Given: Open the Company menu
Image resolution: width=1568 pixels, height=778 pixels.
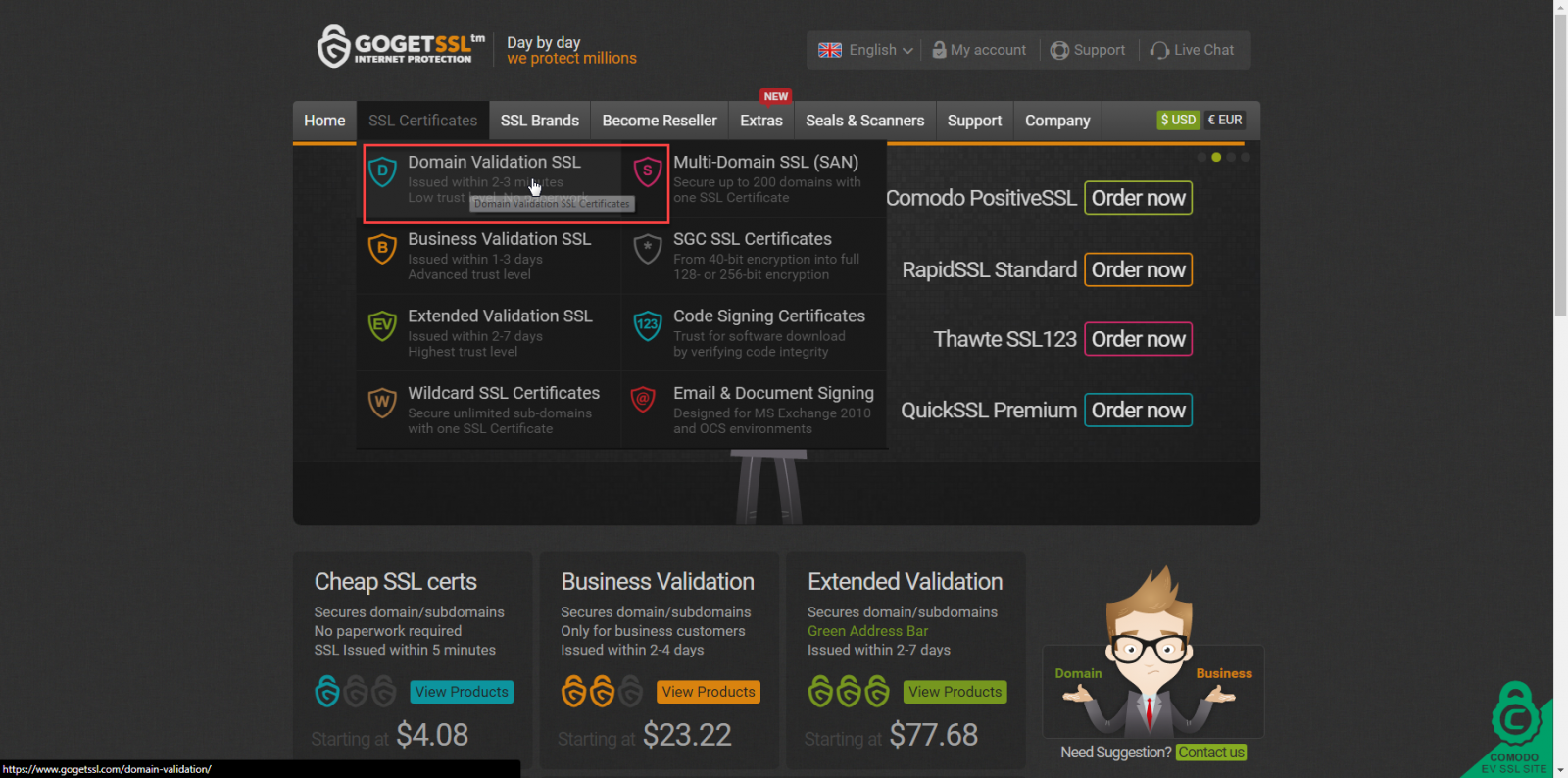Looking at the screenshot, I should (1057, 121).
